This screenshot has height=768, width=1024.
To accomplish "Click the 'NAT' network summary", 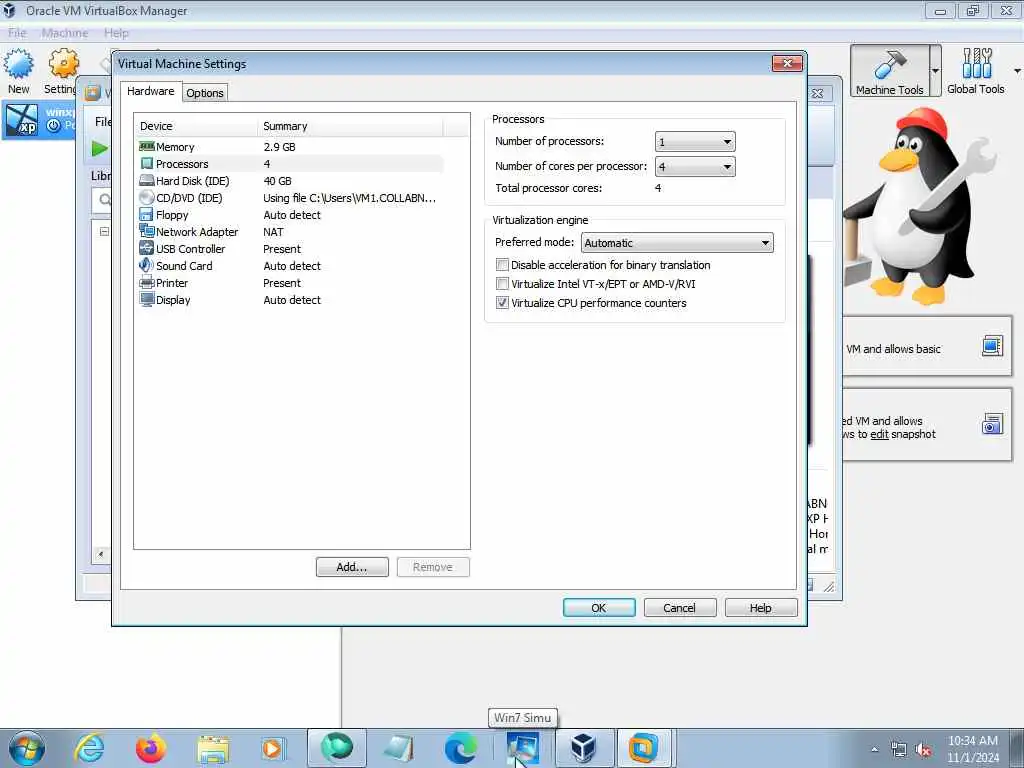I will point(274,232).
